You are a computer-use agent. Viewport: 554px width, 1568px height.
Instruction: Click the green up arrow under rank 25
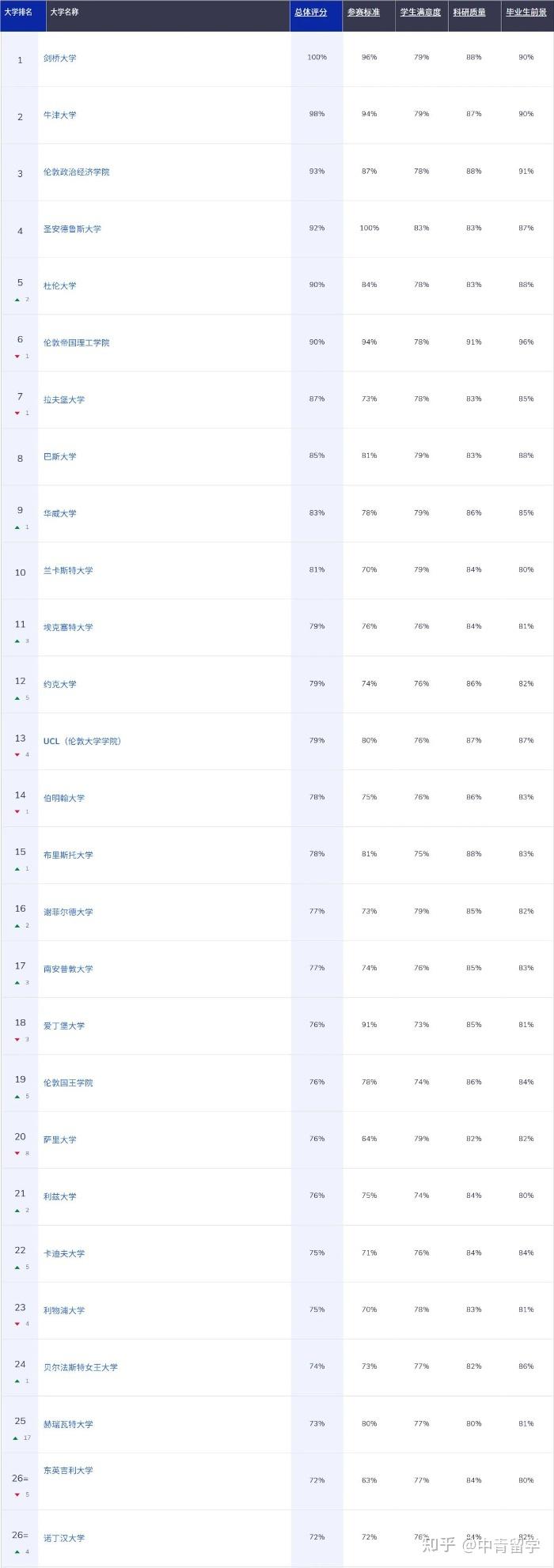click(x=17, y=1438)
